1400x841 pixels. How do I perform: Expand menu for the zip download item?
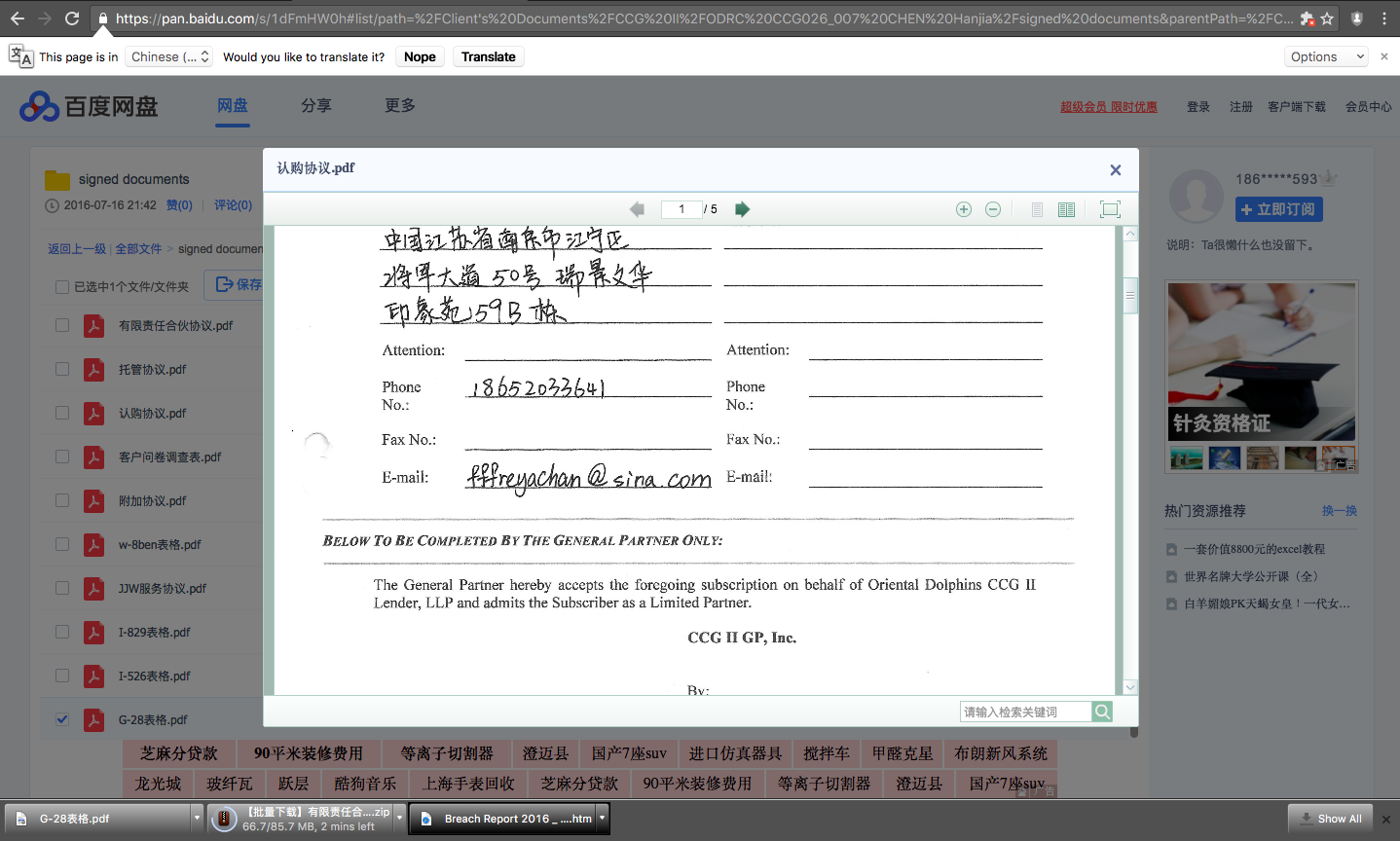click(399, 819)
